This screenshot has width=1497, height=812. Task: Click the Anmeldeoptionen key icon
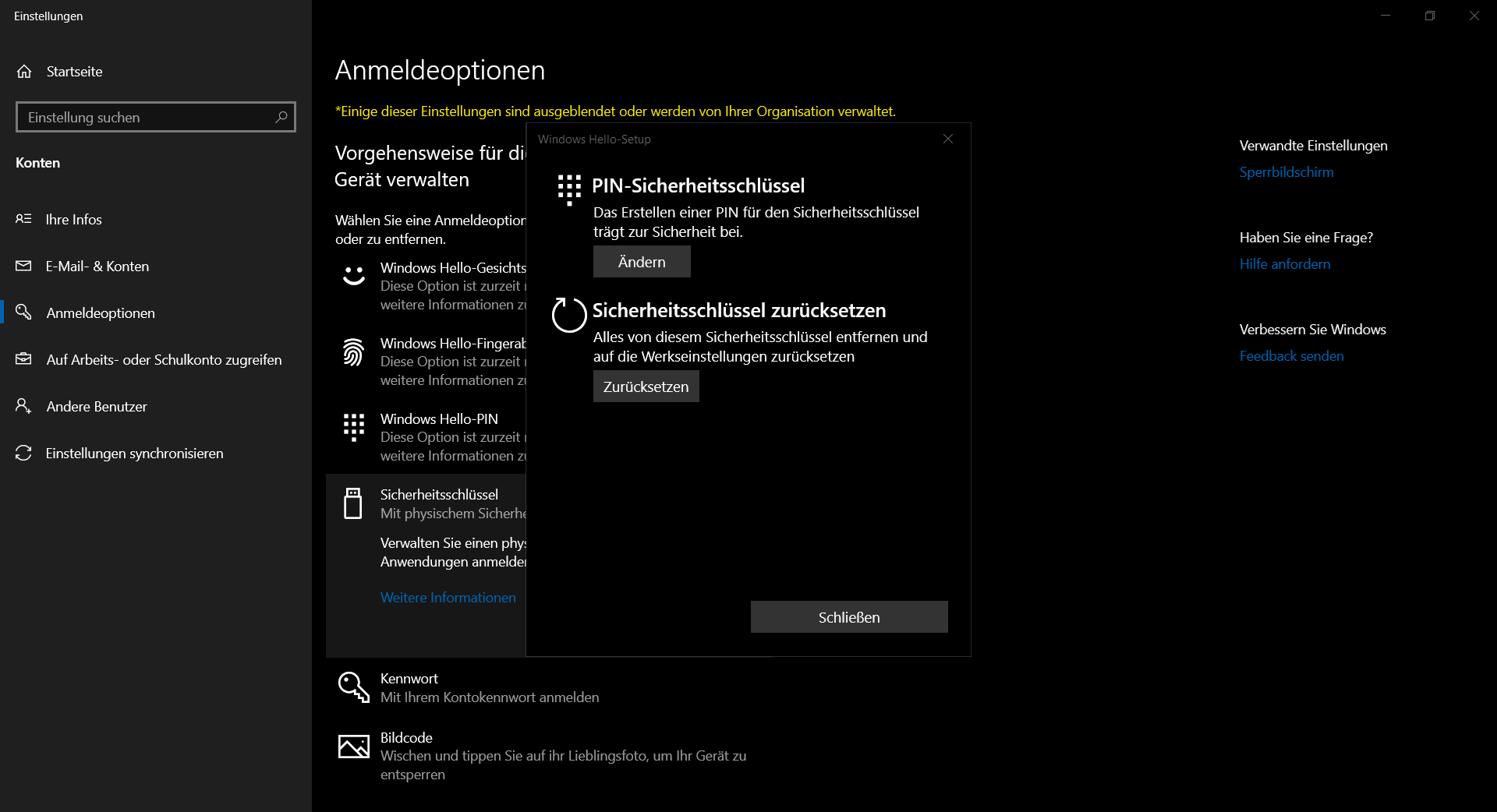click(23, 312)
